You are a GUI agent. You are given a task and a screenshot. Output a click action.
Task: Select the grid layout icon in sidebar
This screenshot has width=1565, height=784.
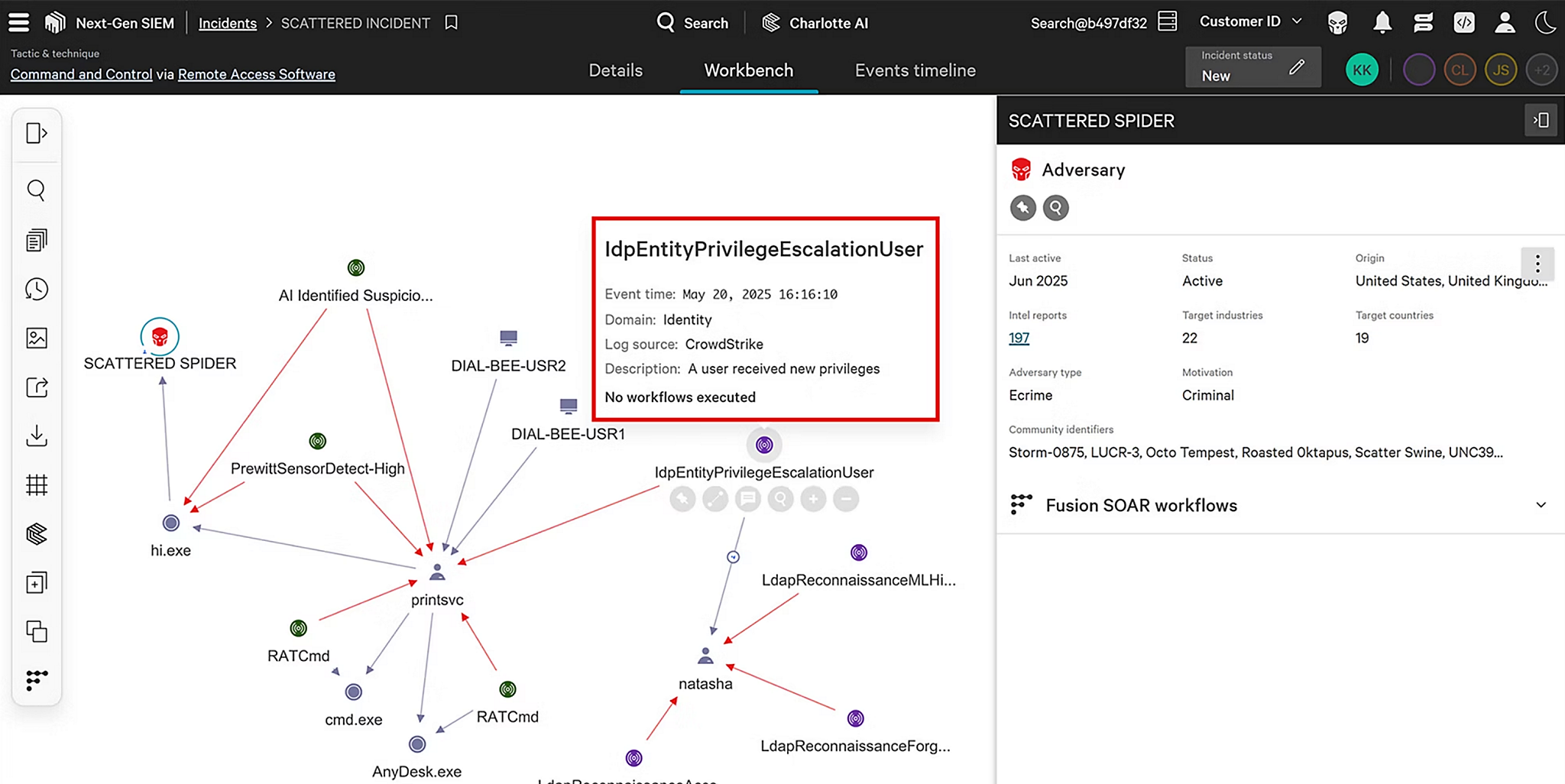pyautogui.click(x=36, y=485)
